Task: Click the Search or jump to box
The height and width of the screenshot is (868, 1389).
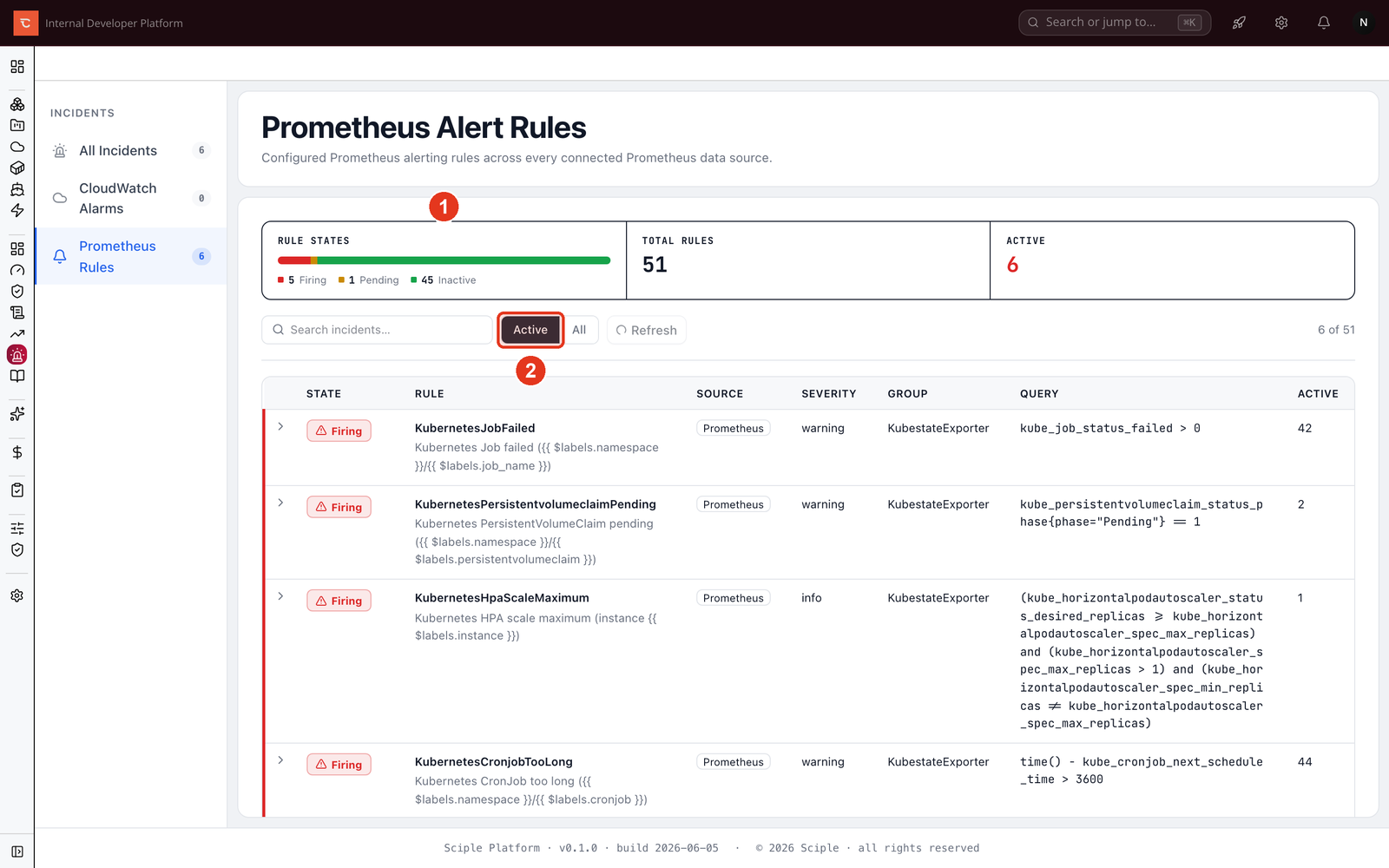Action: [x=1115, y=23]
